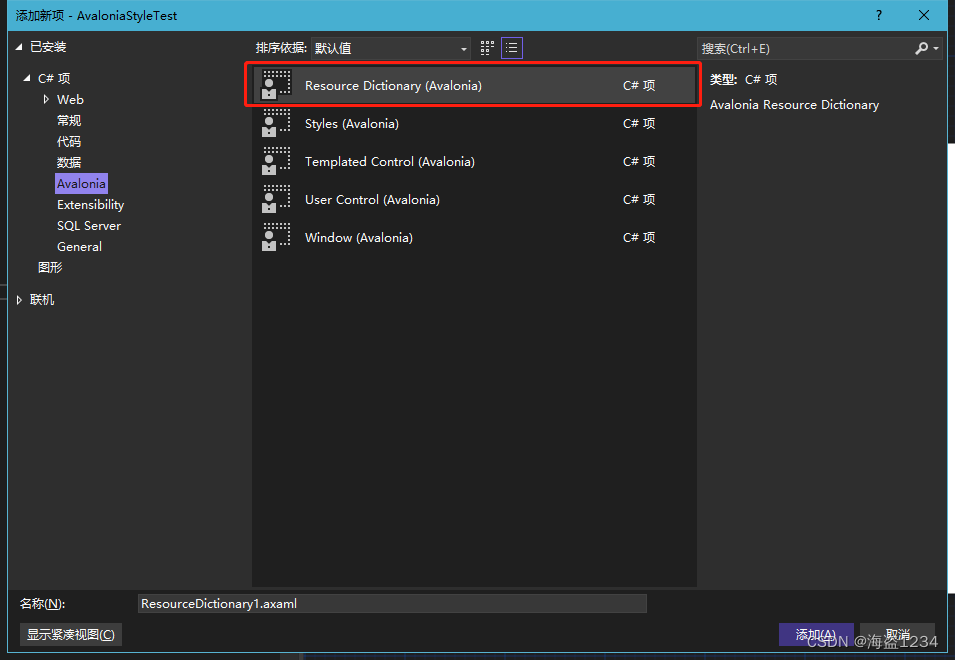Click the Window (Avalonia) template icon
The width and height of the screenshot is (955, 660).
click(x=276, y=237)
